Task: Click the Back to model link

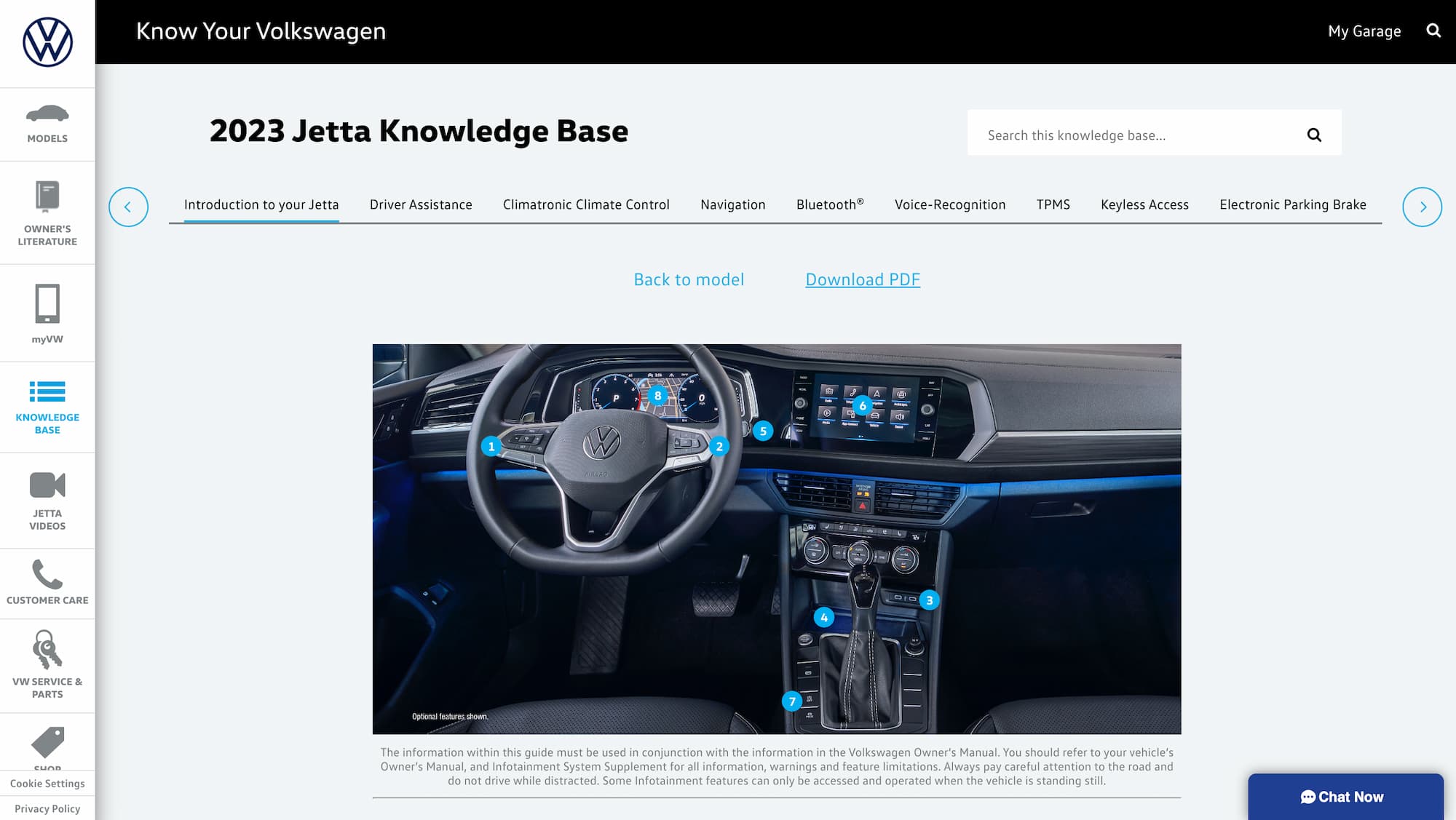Action: coord(689,280)
